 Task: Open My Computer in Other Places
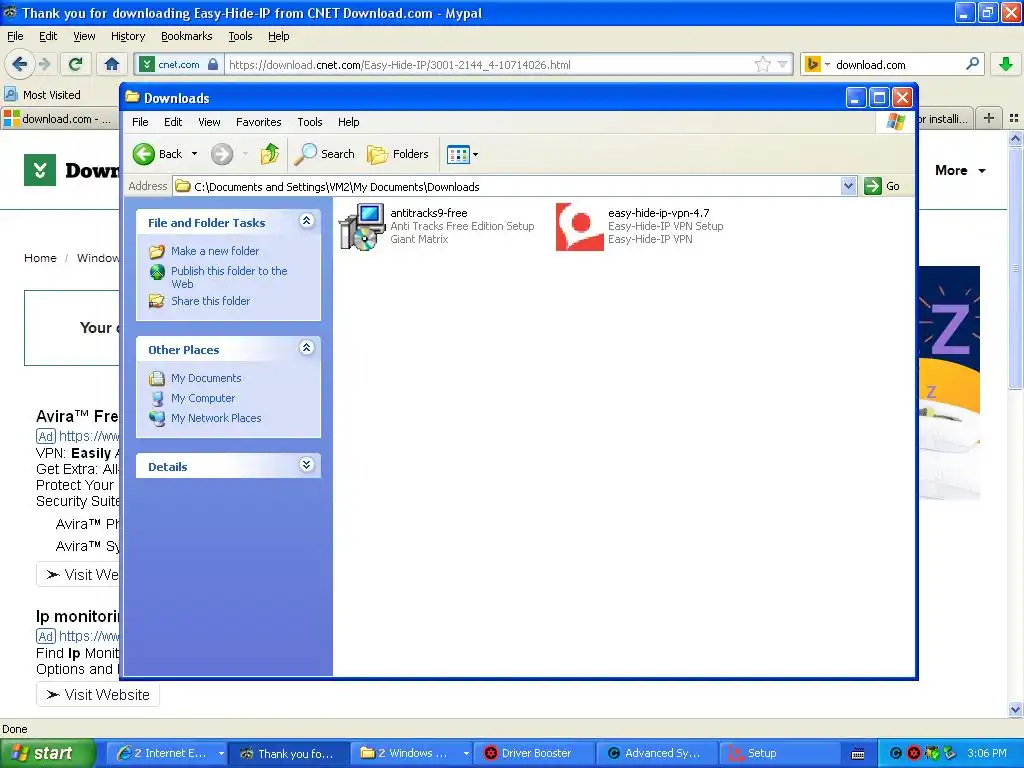[202, 398]
